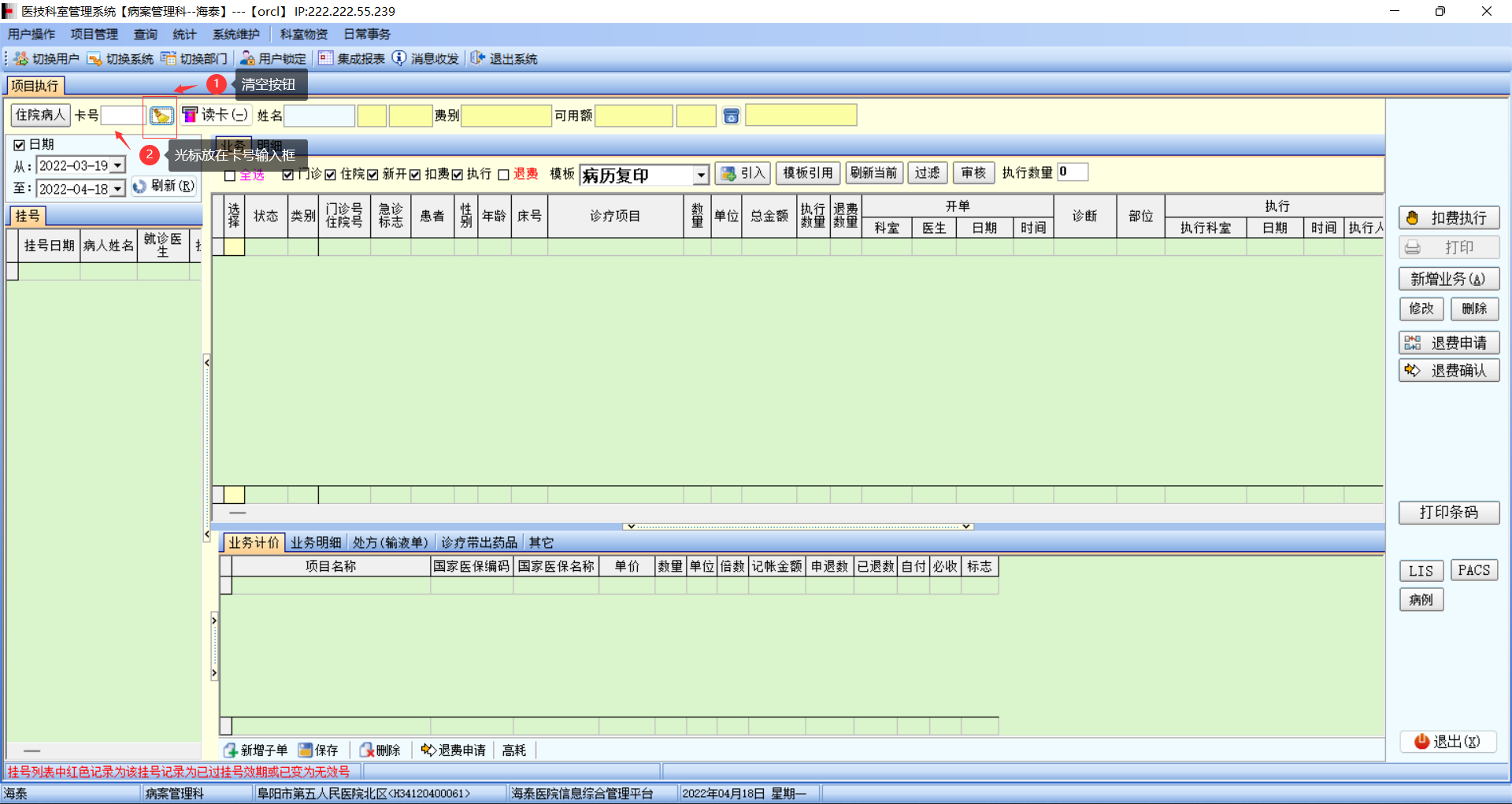1512x804 pixels.
Task: Click 保存 in the bottom toolbar
Action: coord(319,750)
